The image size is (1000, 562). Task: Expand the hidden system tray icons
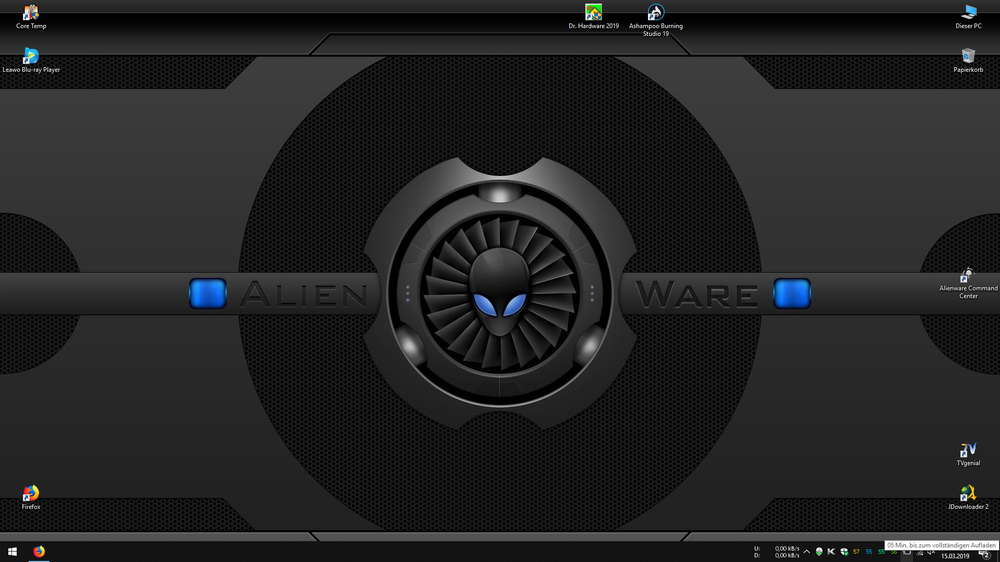[807, 551]
